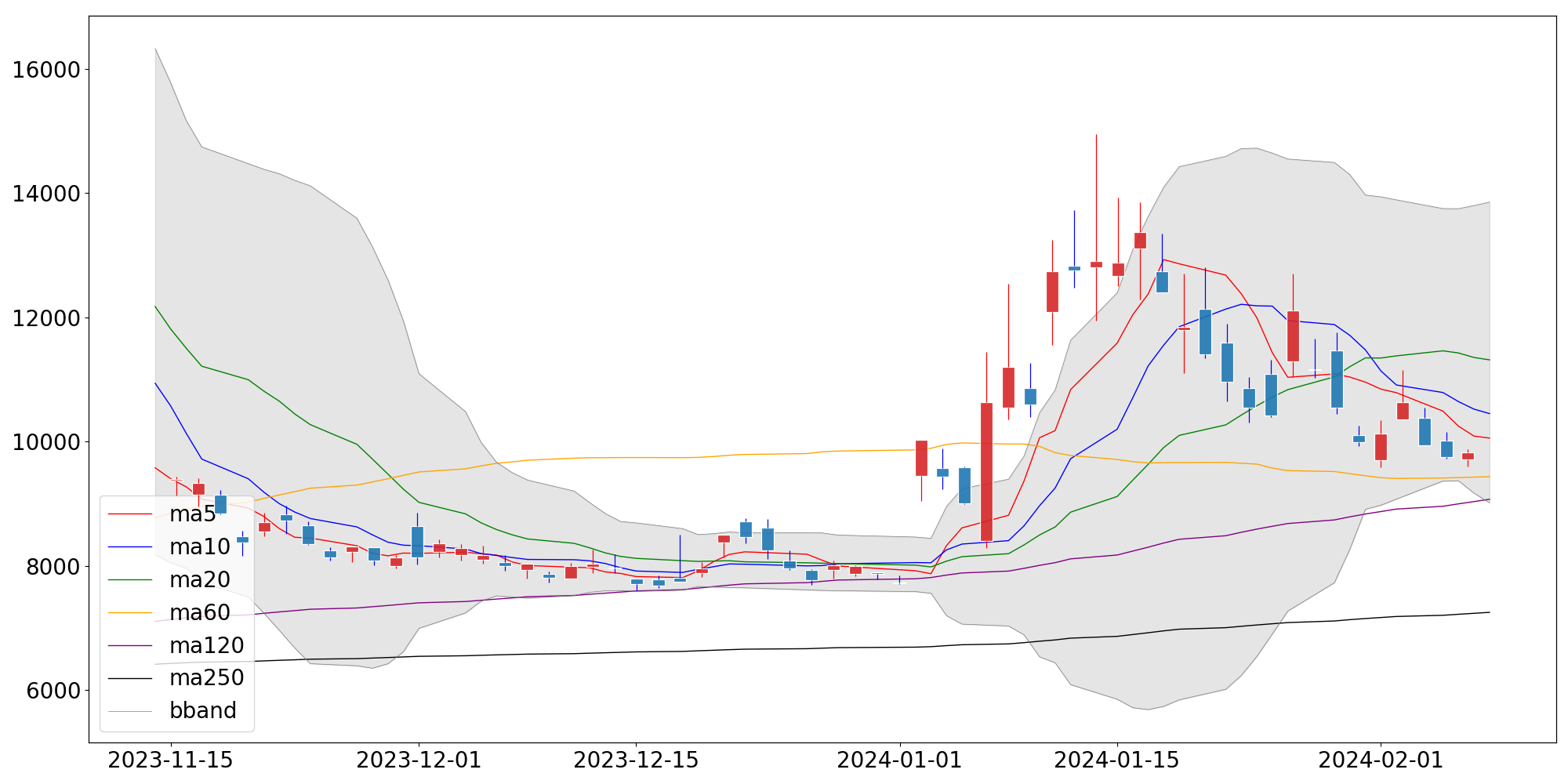
Task: Click the 6000 y-axis label
Action: click(53, 691)
